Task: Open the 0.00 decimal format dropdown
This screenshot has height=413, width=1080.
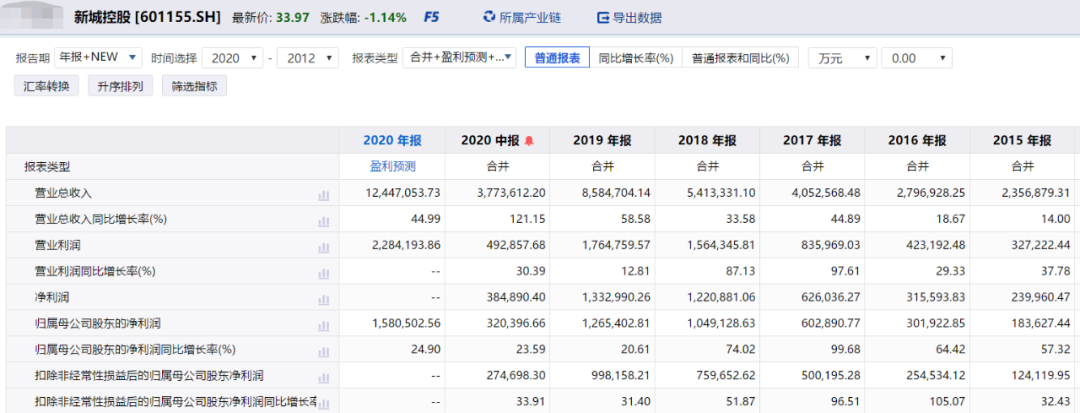Action: [x=917, y=58]
